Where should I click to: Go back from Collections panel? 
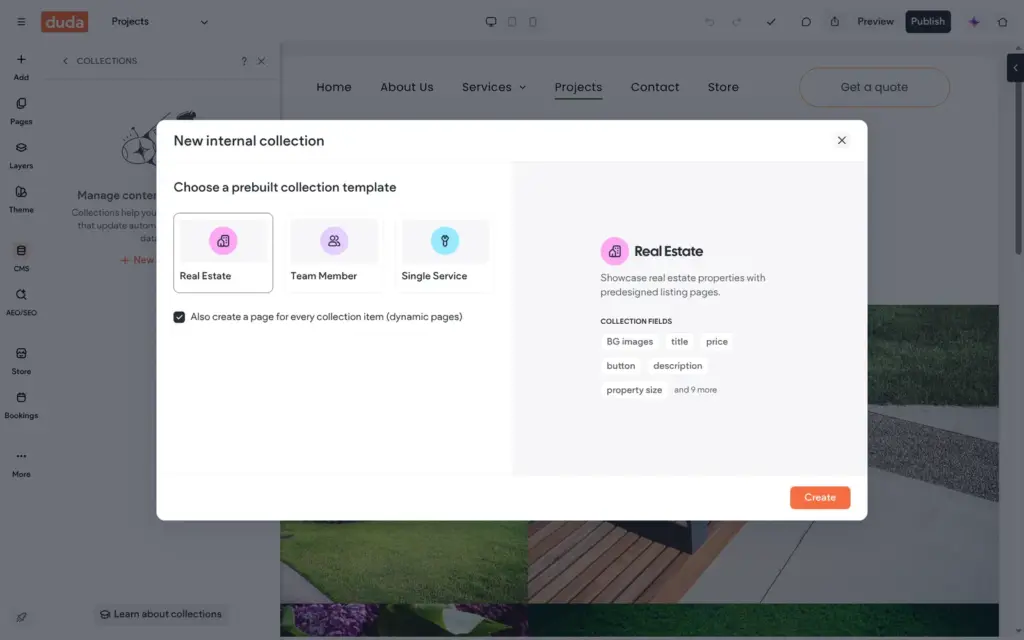click(65, 61)
